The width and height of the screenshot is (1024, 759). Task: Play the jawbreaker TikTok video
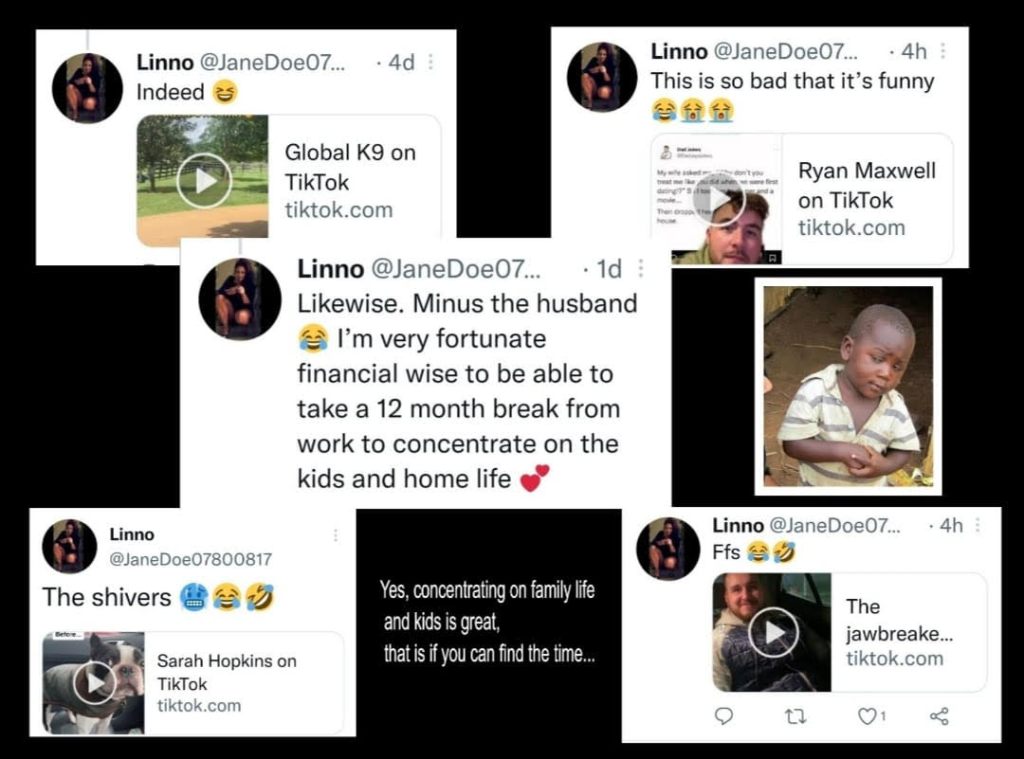(773, 632)
